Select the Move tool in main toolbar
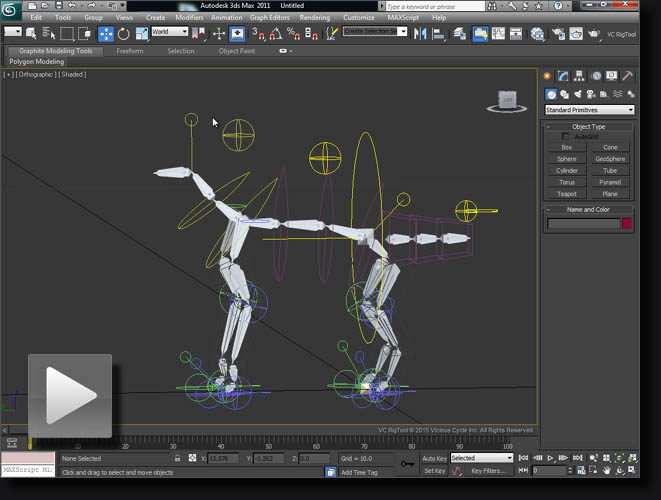The image size is (661, 500). click(106, 33)
